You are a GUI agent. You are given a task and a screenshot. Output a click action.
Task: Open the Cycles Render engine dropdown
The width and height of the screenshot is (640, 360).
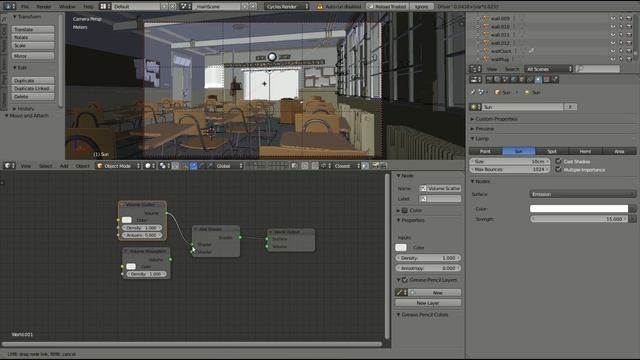pos(287,6)
